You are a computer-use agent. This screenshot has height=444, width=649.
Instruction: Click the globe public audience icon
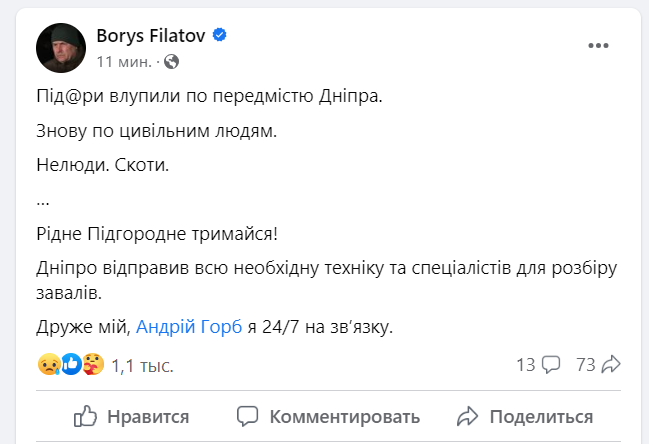click(171, 61)
